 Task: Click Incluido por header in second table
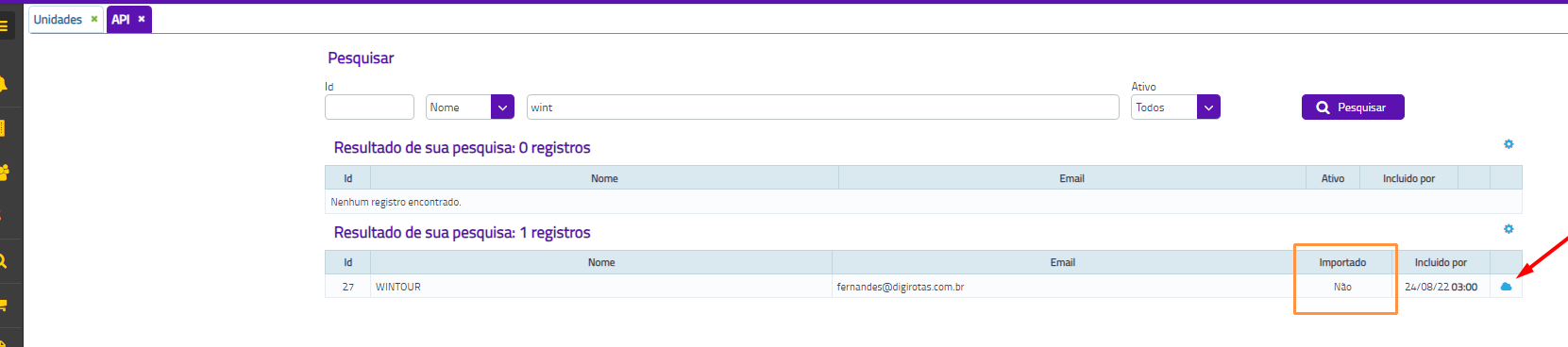[1441, 262]
